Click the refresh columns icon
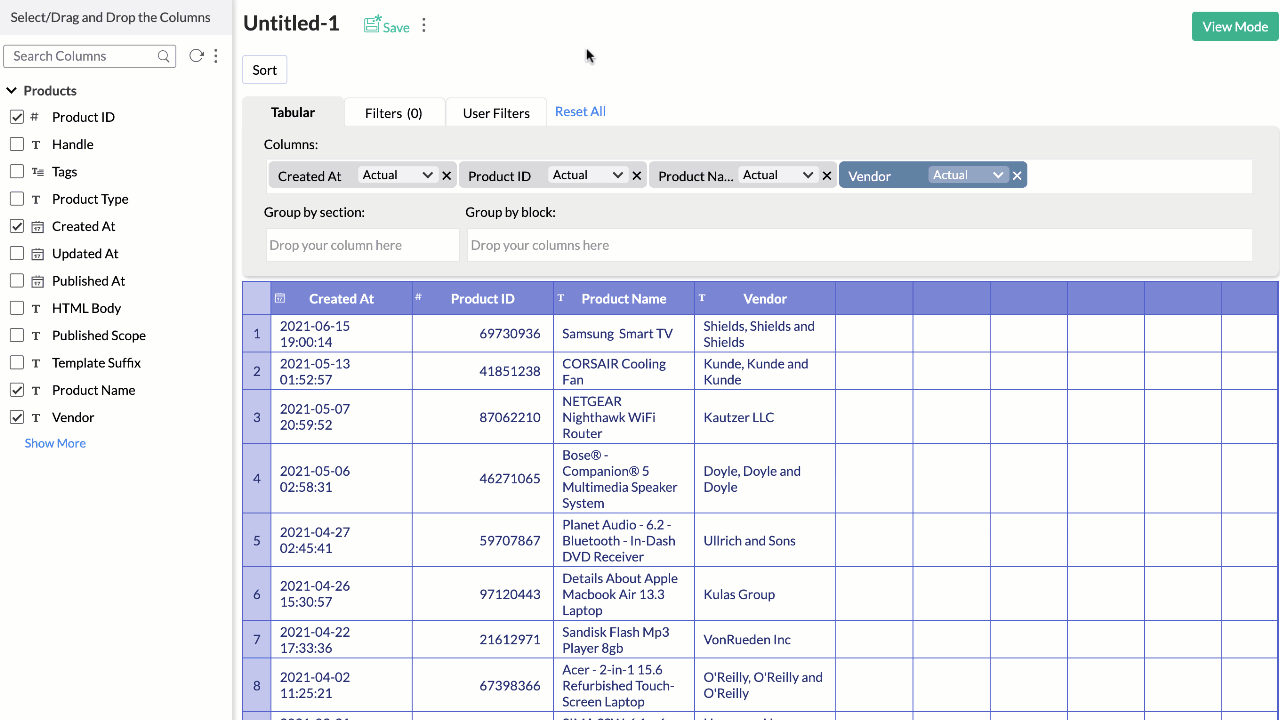Viewport: 1280px width, 720px height. pyautogui.click(x=197, y=56)
